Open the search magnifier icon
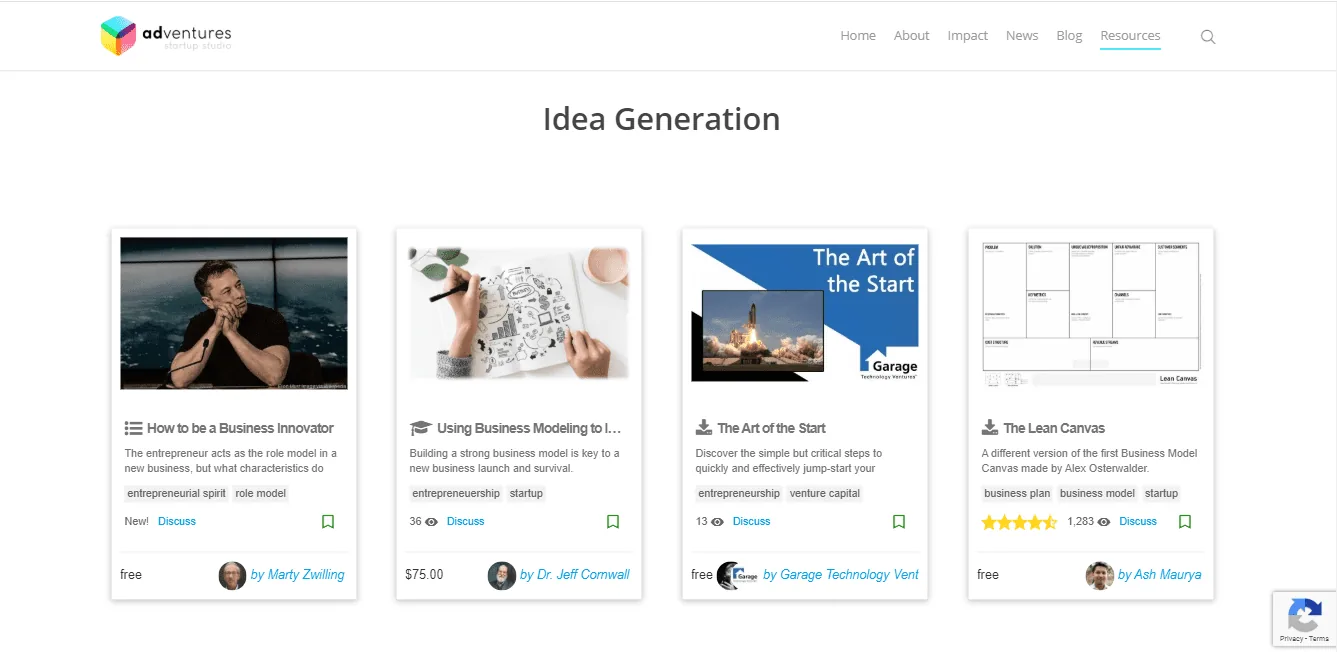This screenshot has height=652, width=1337. click(1208, 37)
